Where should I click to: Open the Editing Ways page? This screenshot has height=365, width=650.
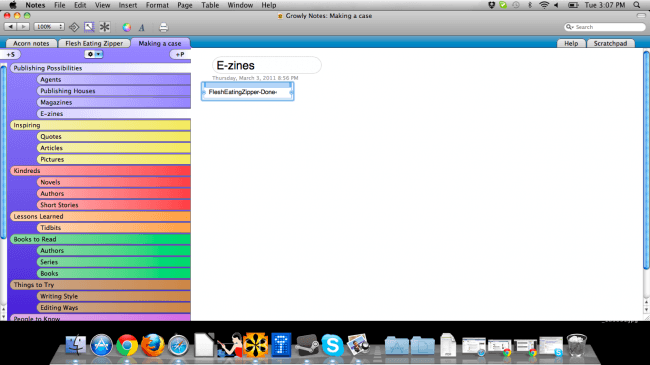(x=114, y=307)
